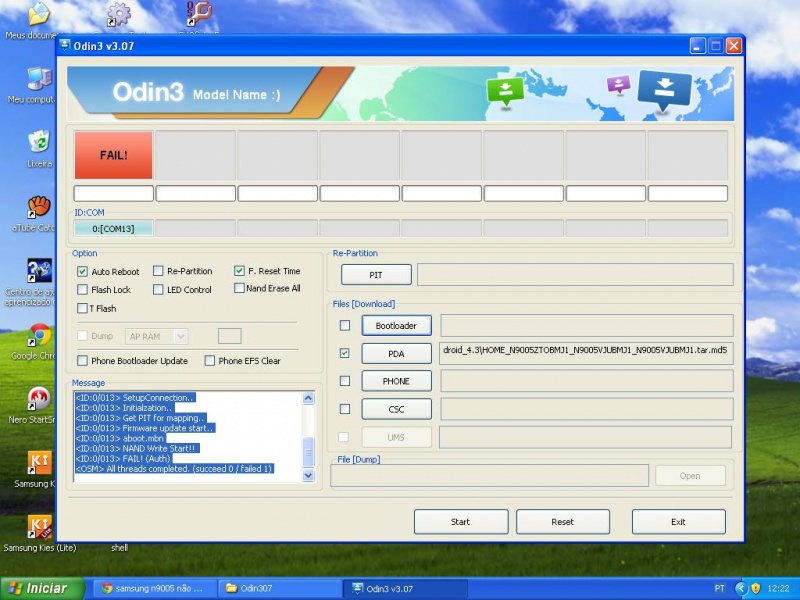Viewport: 800px width, 600px height.
Task: Open Samsung Kies desktop shortcut
Action: pyautogui.click(x=39, y=463)
